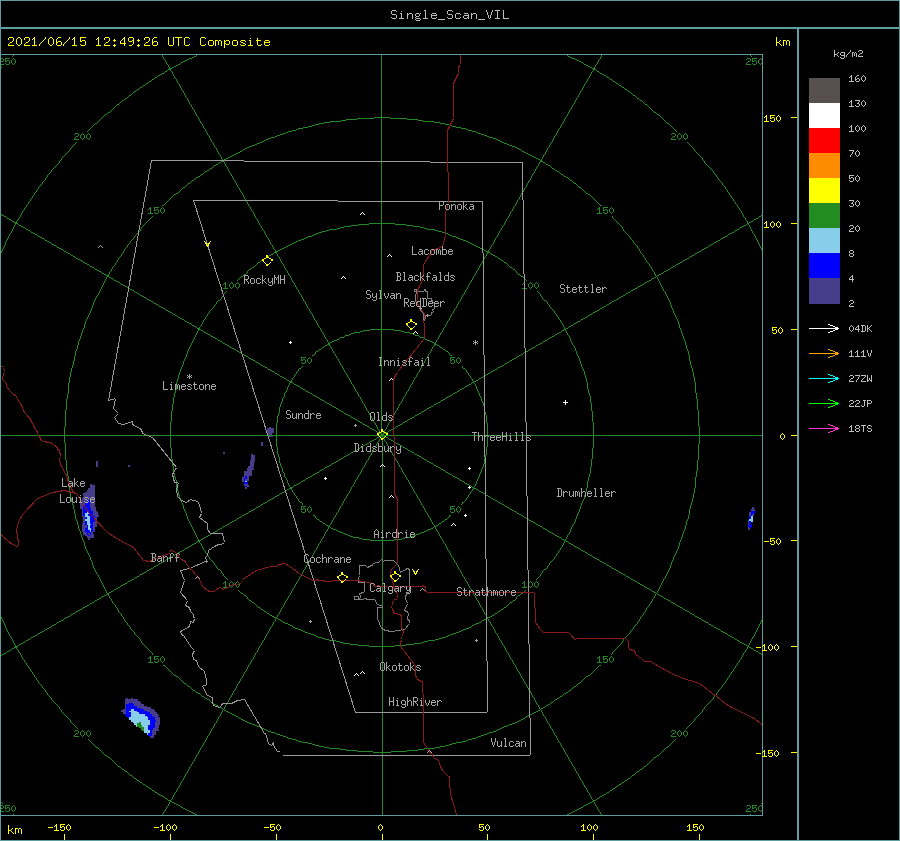Click the RockyMH label
900x841 pixels.
click(264, 280)
